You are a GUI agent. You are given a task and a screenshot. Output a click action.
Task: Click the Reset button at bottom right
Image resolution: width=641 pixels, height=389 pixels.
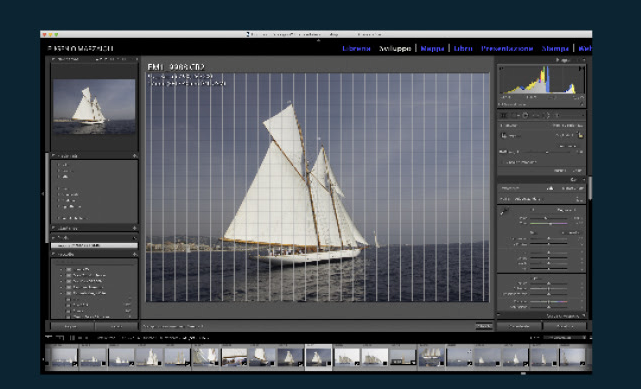pos(565,326)
